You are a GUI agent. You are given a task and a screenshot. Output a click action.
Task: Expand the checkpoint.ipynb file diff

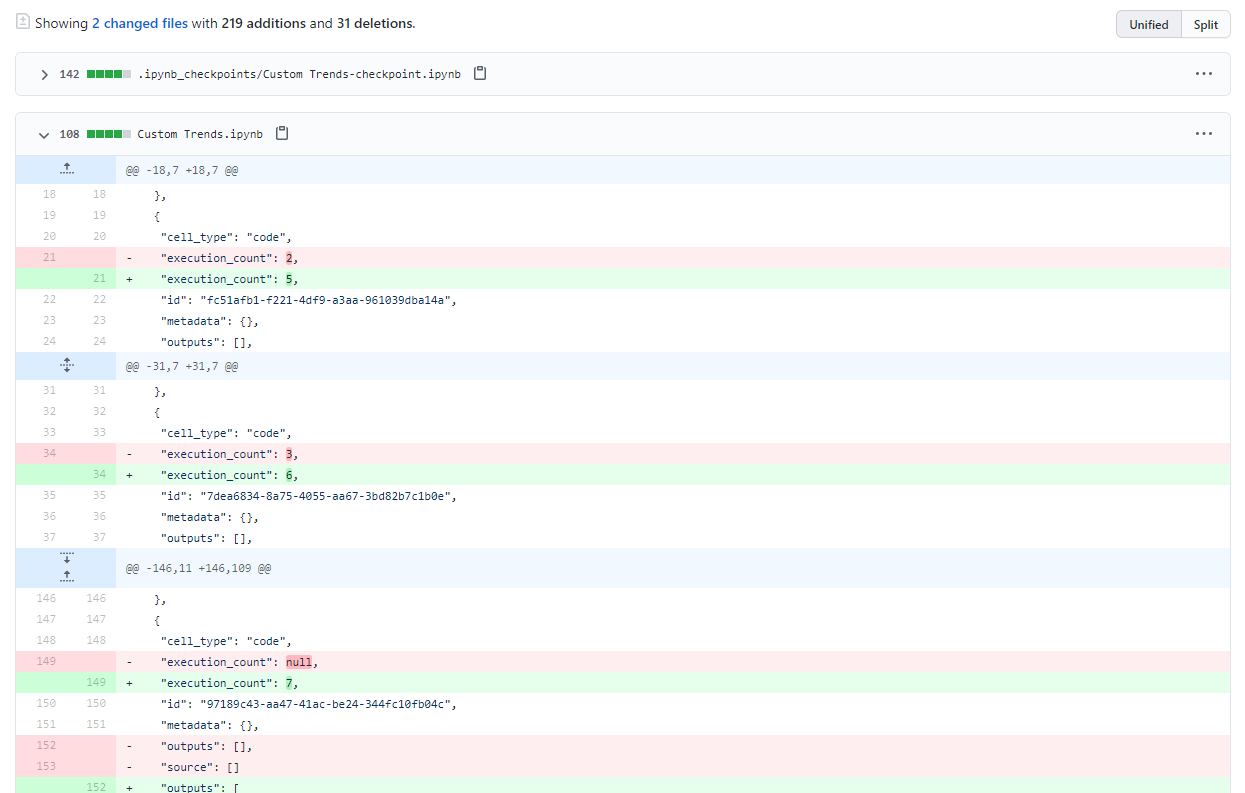[x=44, y=74]
